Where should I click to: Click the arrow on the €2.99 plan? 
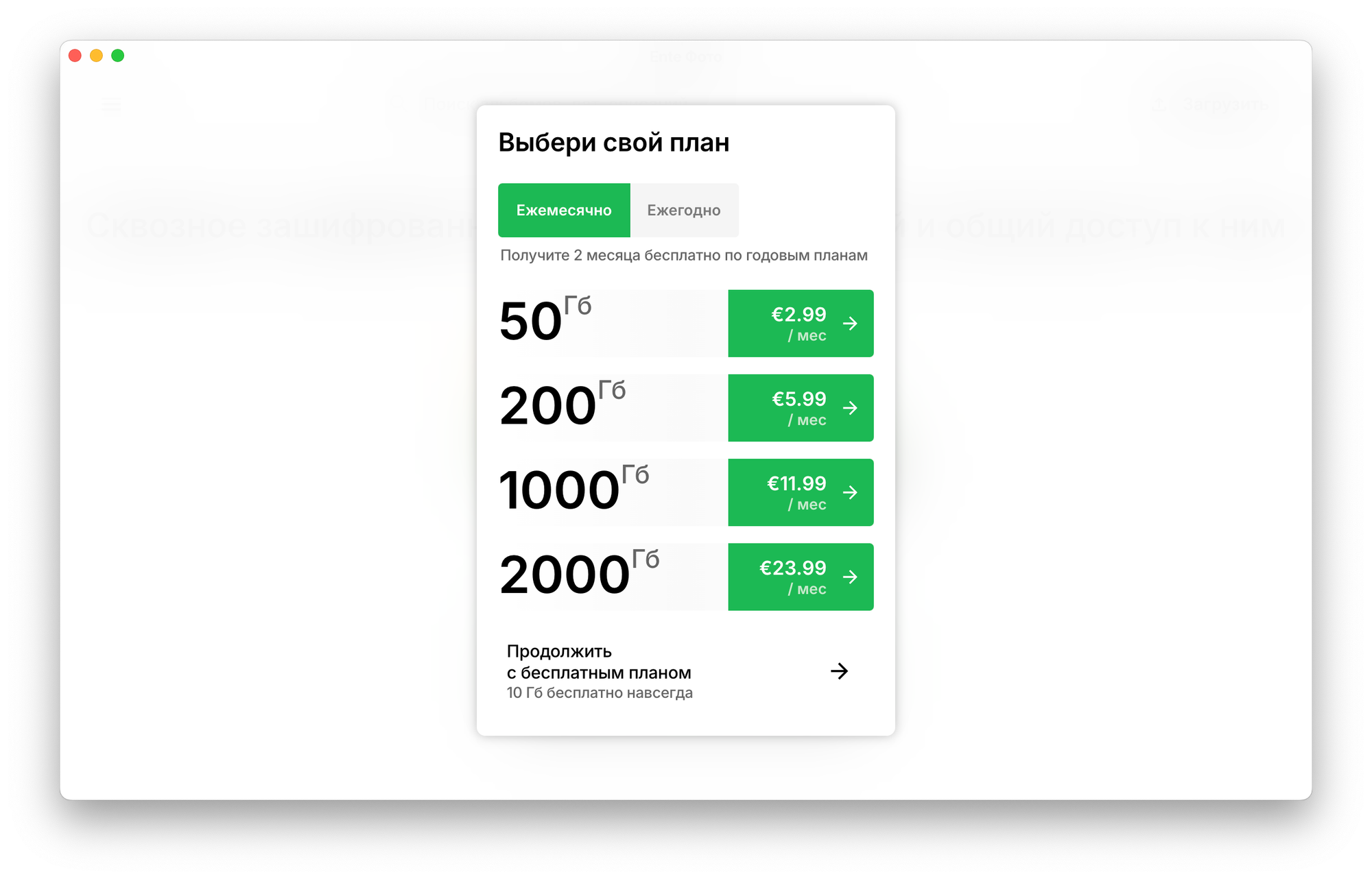[x=850, y=324]
